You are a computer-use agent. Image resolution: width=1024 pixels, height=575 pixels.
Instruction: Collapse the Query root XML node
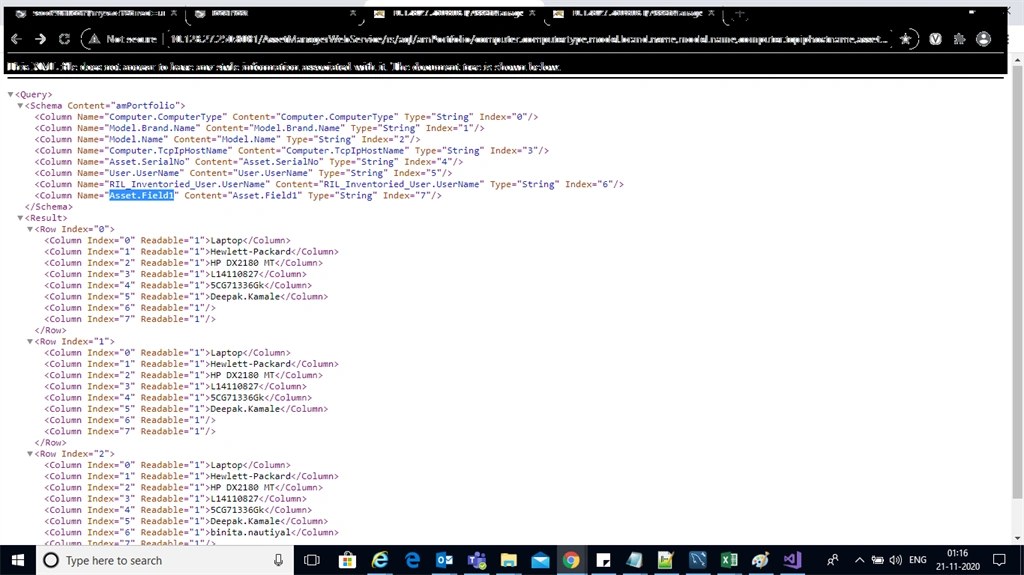(10, 94)
